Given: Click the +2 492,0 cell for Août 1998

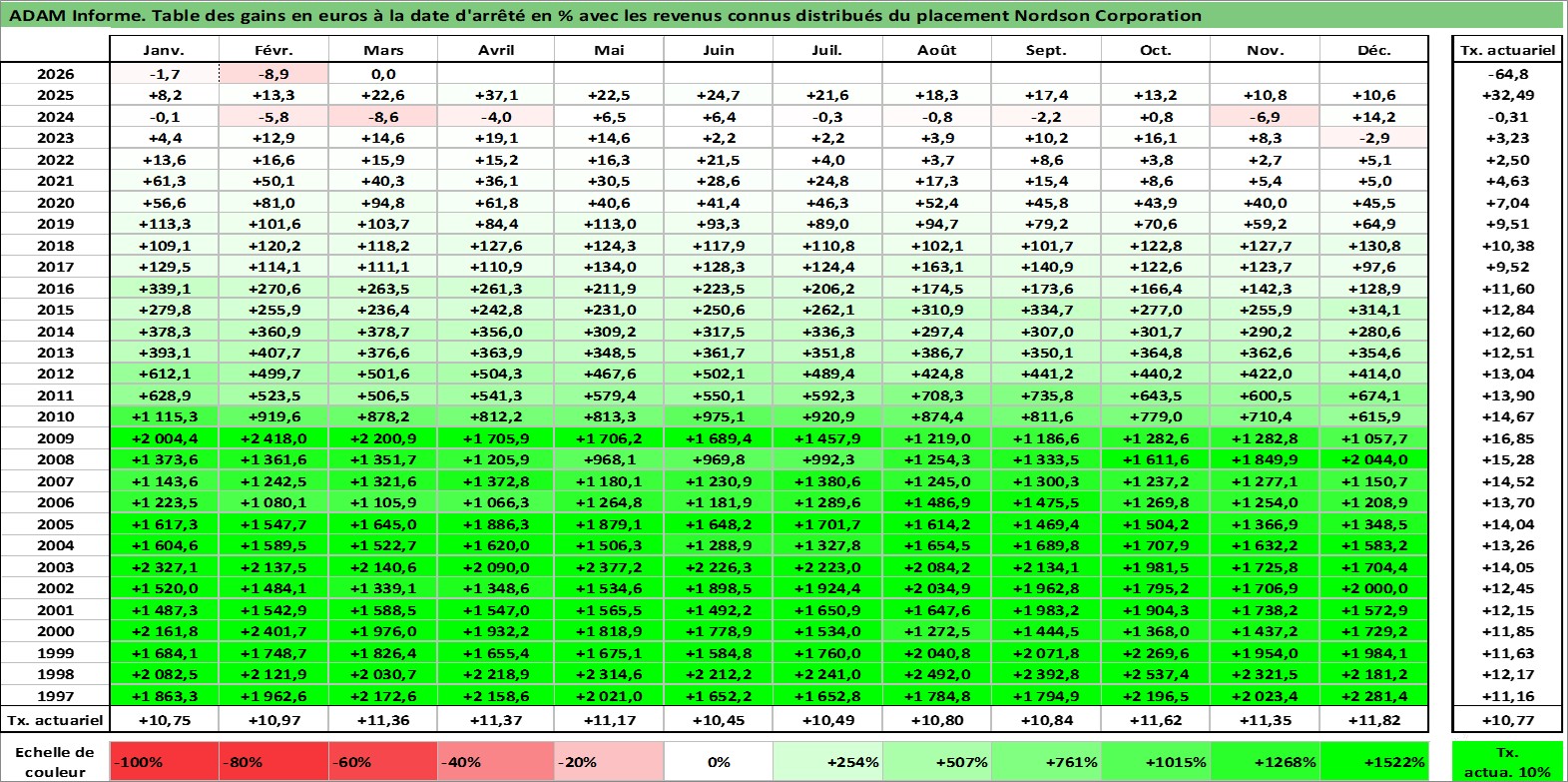Looking at the screenshot, I should [937, 674].
